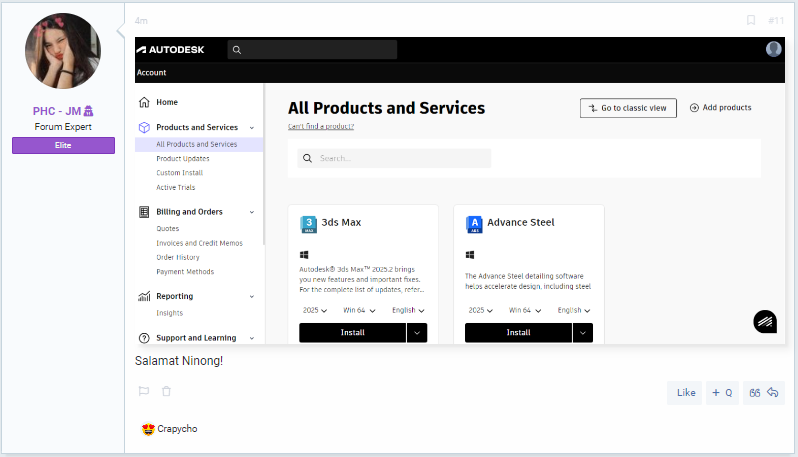The width and height of the screenshot is (798, 457).
Task: Click the Products and Services cube icon
Action: coord(144,127)
